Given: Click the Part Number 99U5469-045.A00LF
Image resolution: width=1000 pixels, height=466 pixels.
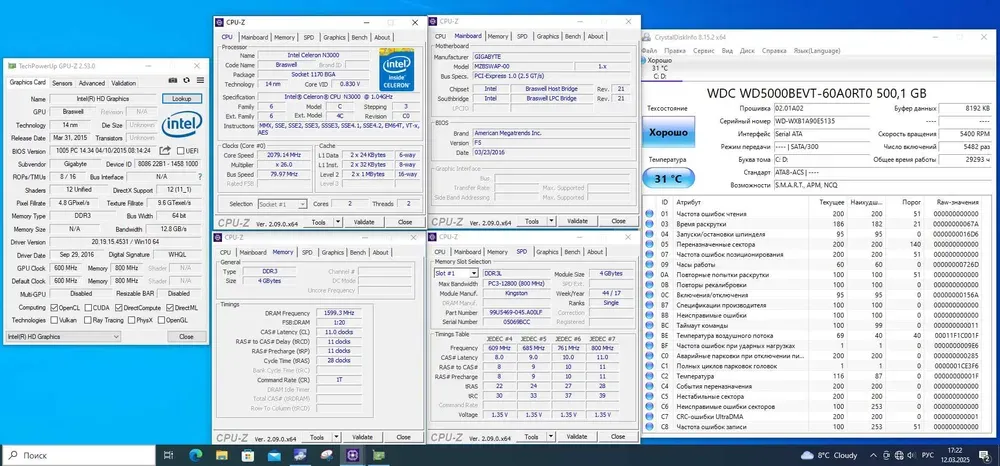Looking at the screenshot, I should point(514,313).
